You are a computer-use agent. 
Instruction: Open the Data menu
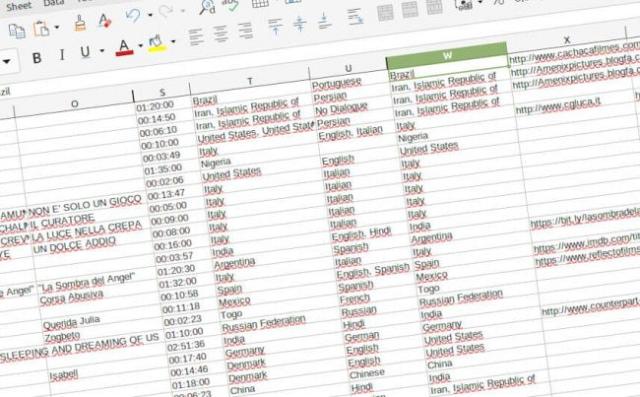click(x=53, y=3)
